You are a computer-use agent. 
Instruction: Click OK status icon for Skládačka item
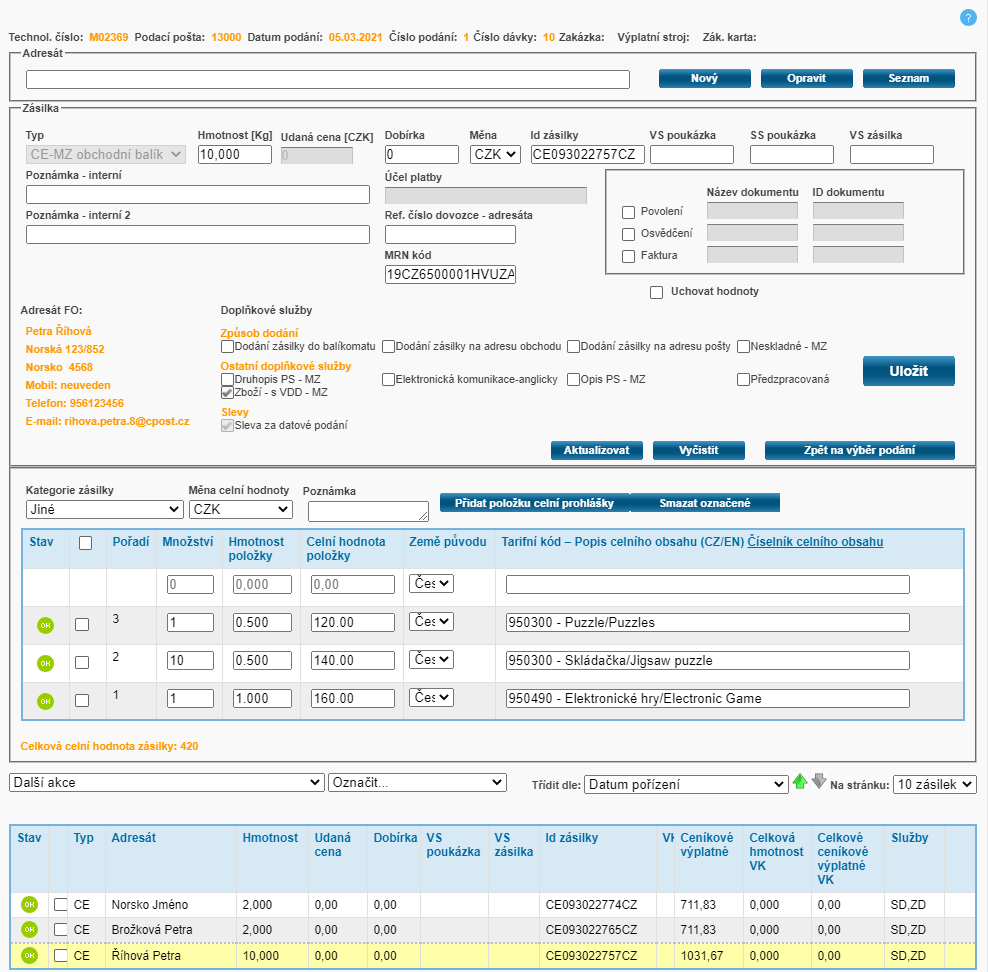[45, 663]
